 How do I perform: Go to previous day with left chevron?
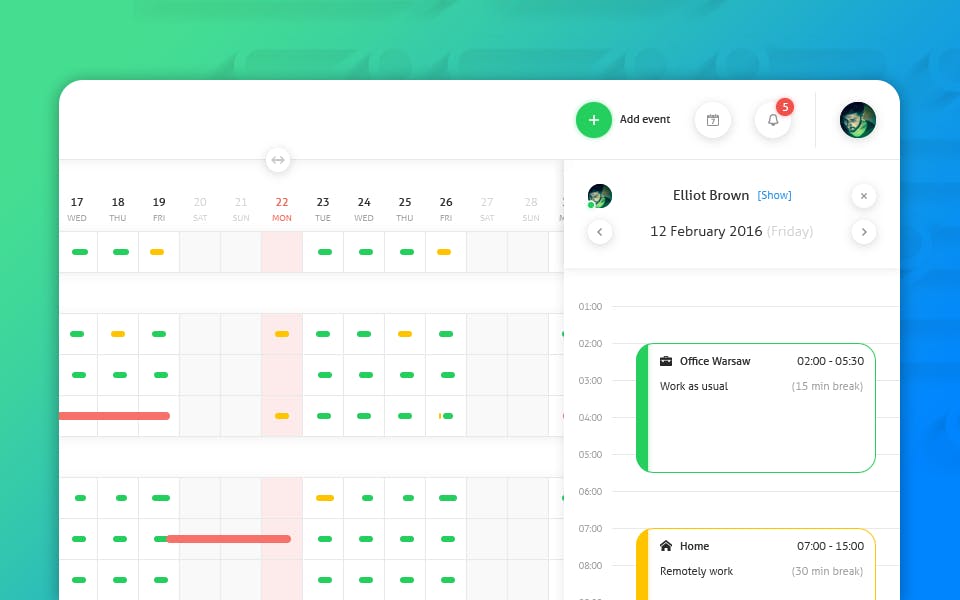599,232
